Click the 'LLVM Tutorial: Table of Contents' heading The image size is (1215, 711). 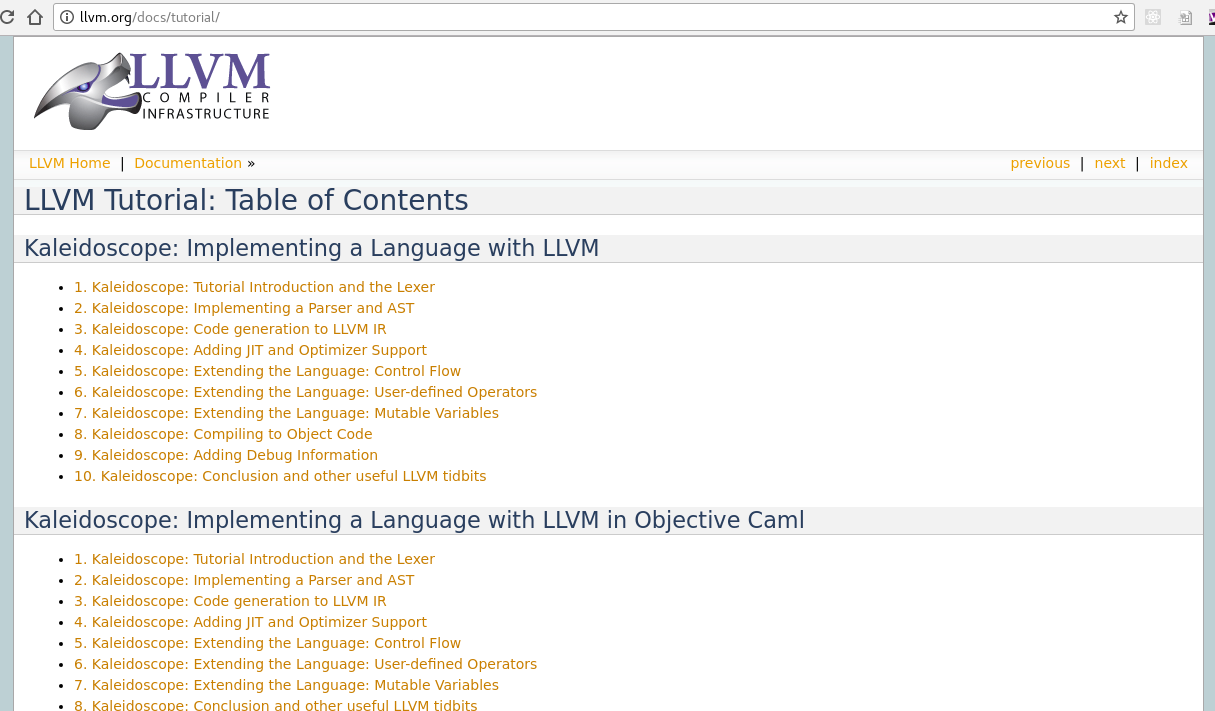(246, 200)
